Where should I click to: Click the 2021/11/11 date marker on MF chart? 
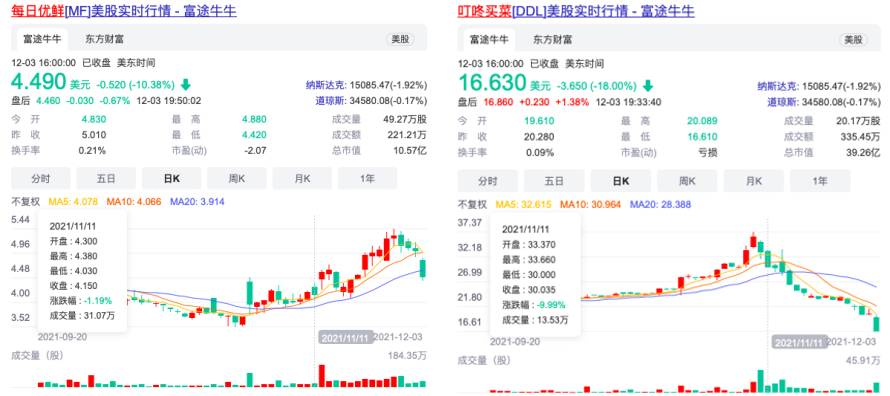coord(346,337)
